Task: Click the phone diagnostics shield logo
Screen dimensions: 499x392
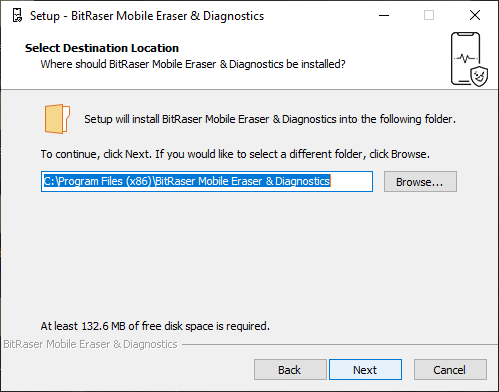Action: (x=469, y=59)
